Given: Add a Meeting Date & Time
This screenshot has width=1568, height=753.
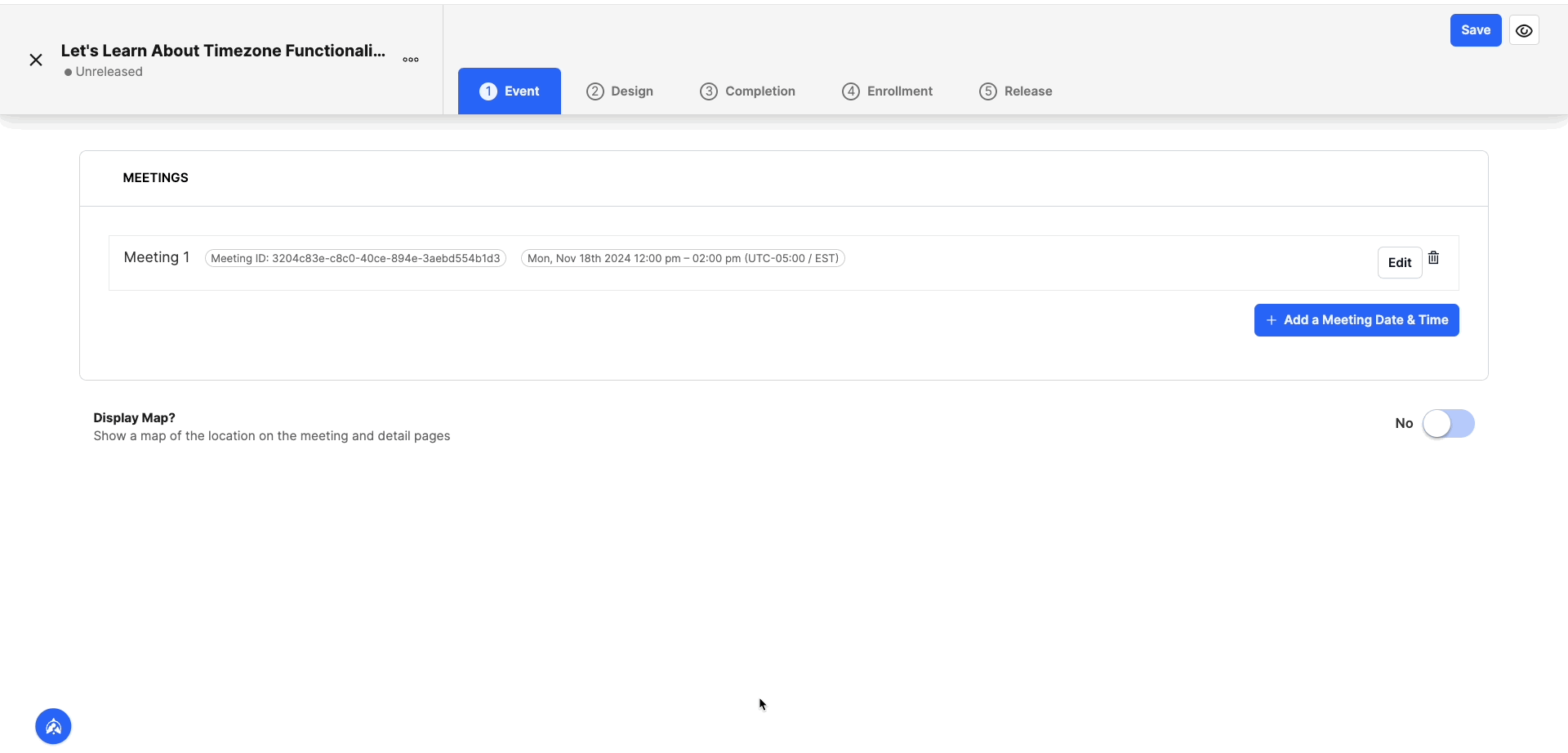Looking at the screenshot, I should pyautogui.click(x=1356, y=320).
